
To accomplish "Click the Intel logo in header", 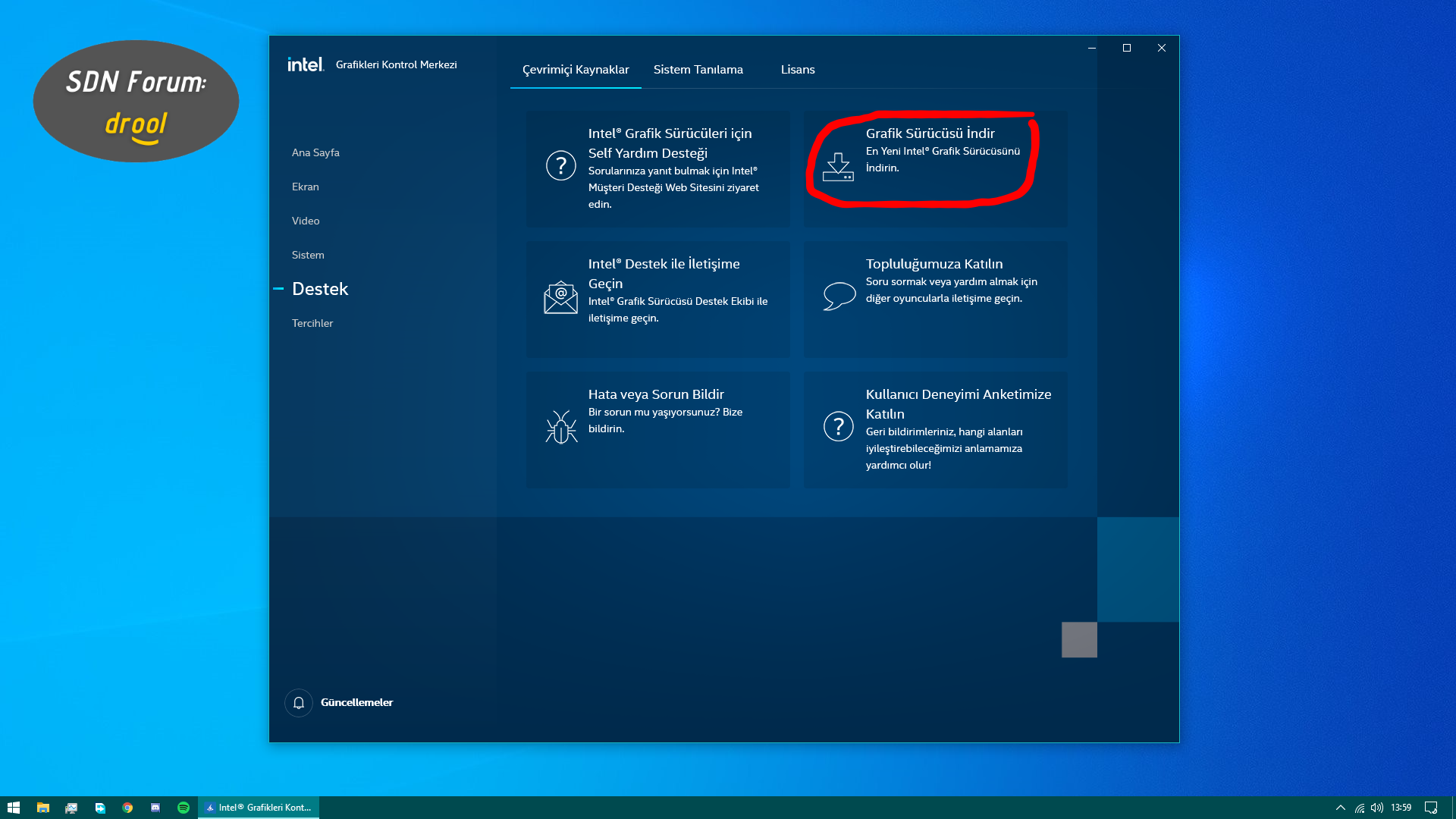I will pos(306,64).
